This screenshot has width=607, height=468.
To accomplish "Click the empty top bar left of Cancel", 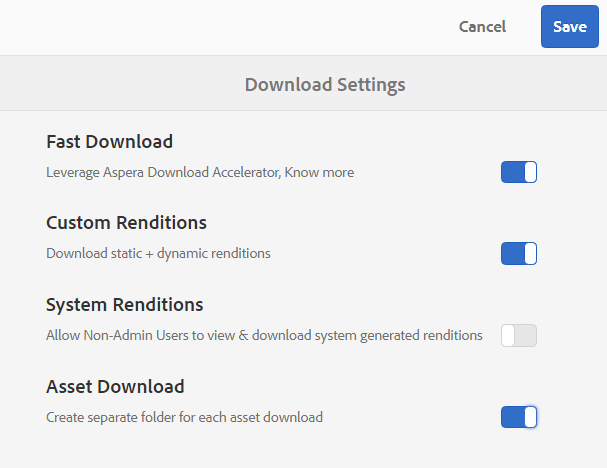I will tap(200, 27).
